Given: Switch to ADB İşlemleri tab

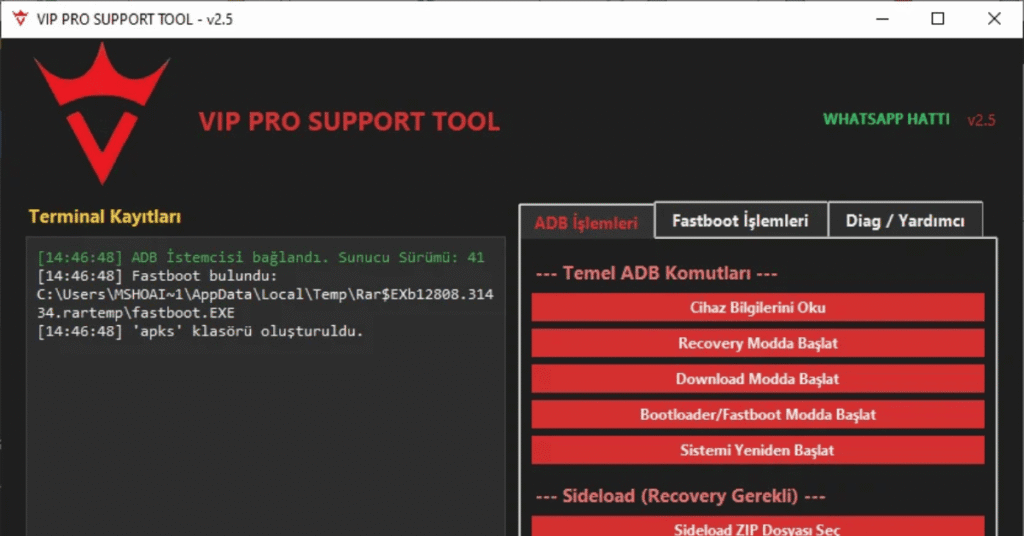Looking at the screenshot, I should pos(586,223).
